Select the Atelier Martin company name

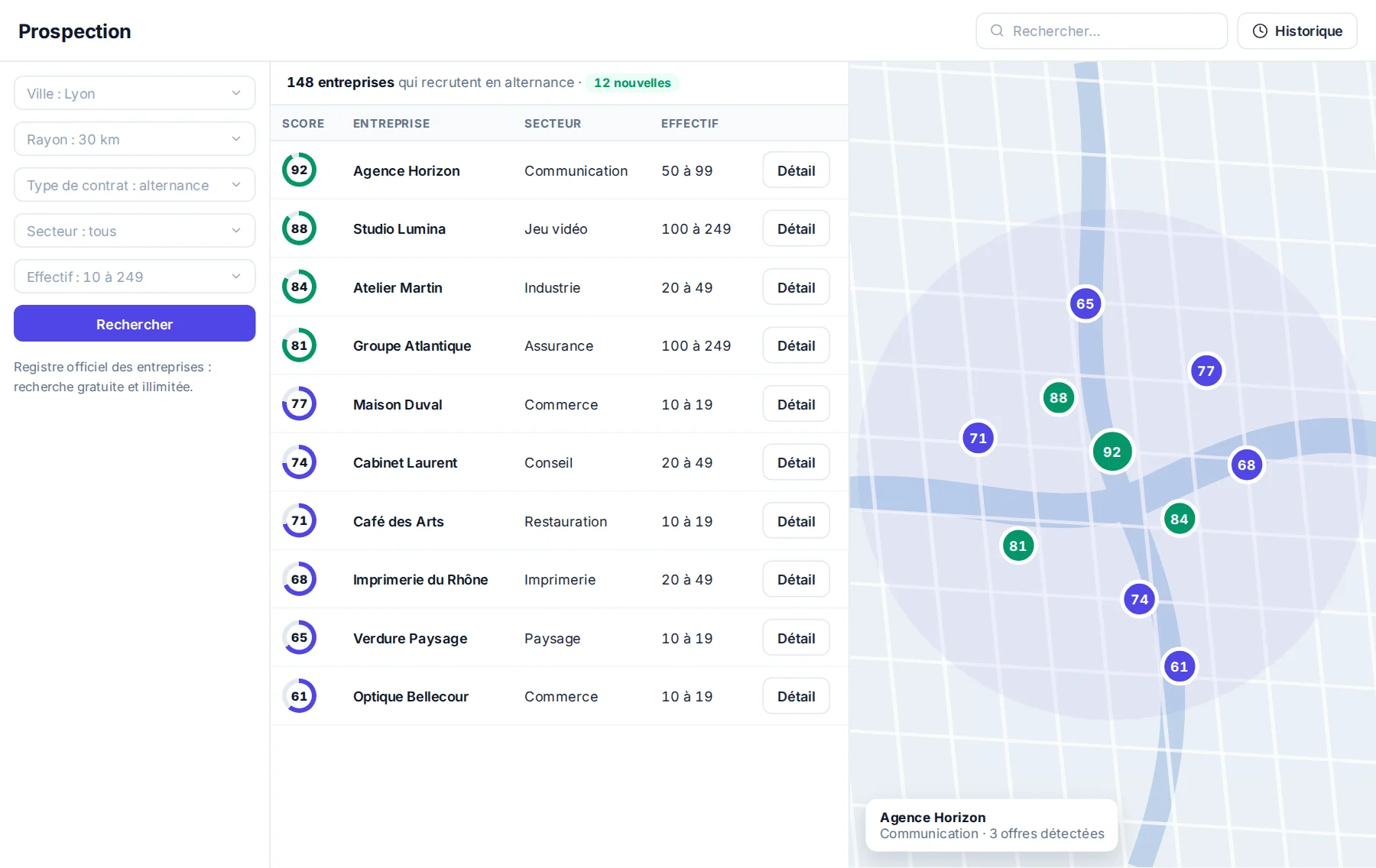pos(398,287)
